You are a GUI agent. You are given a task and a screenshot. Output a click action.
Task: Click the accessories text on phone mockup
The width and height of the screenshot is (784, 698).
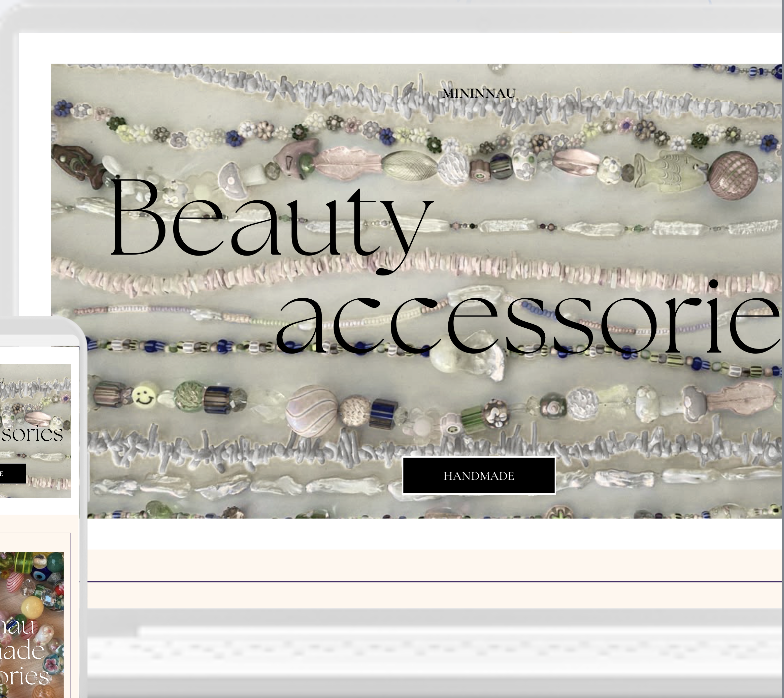32,434
